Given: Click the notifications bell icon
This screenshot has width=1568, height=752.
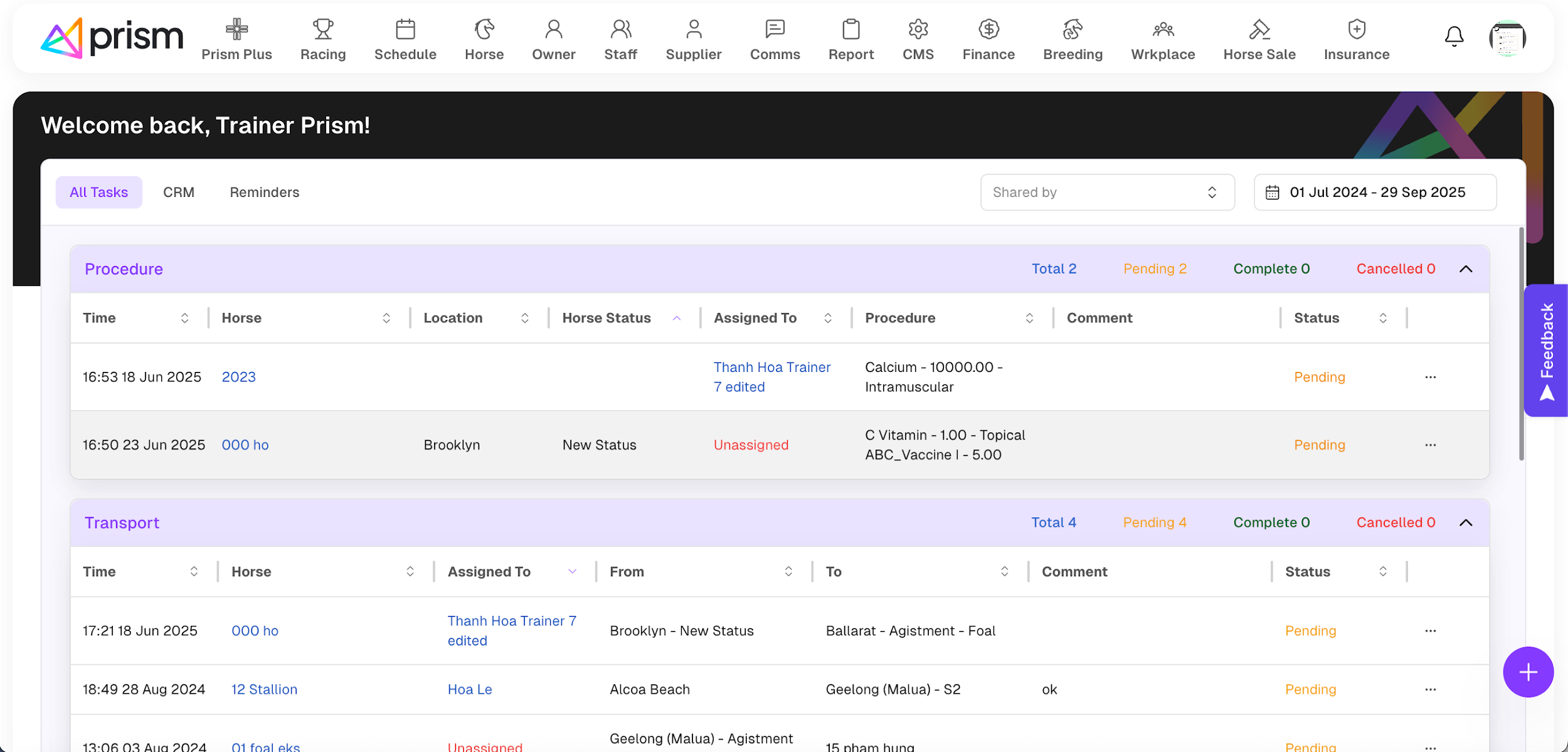Looking at the screenshot, I should 1454,37.
